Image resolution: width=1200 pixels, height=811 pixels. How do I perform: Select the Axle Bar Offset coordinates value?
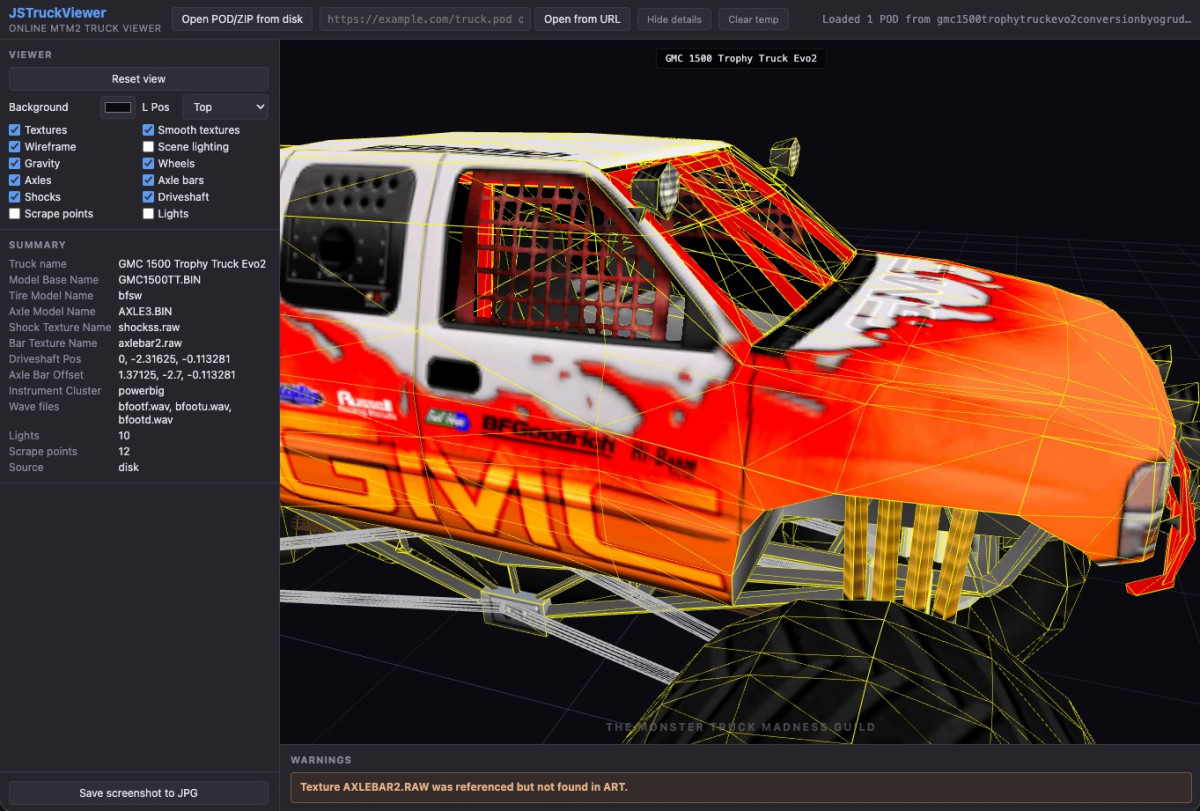click(177, 375)
